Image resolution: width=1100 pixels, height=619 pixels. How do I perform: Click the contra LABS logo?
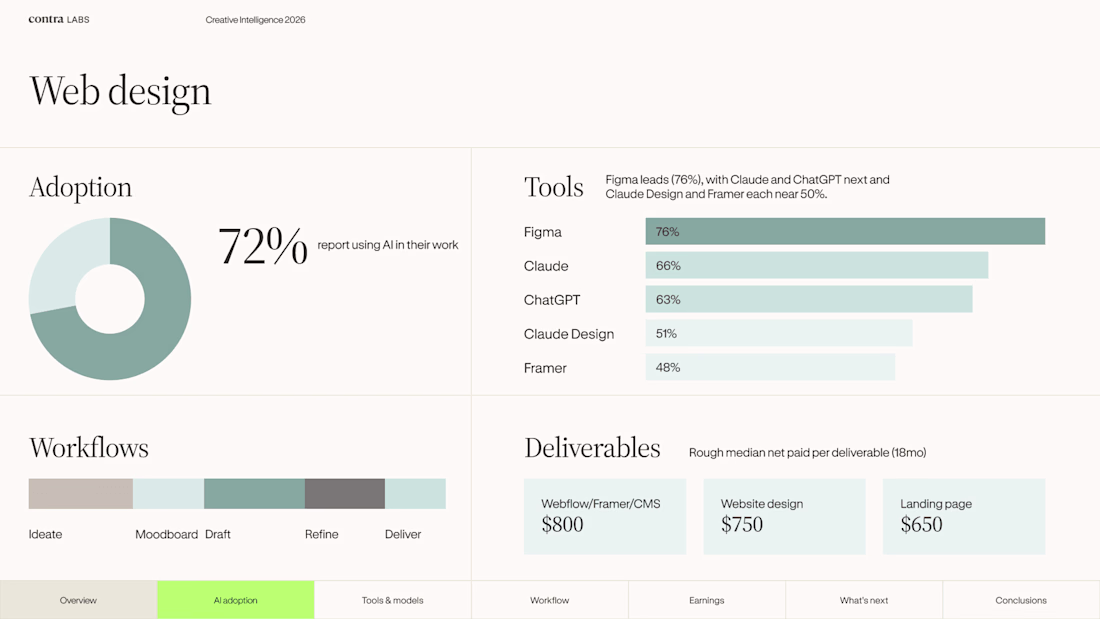[x=59, y=20]
